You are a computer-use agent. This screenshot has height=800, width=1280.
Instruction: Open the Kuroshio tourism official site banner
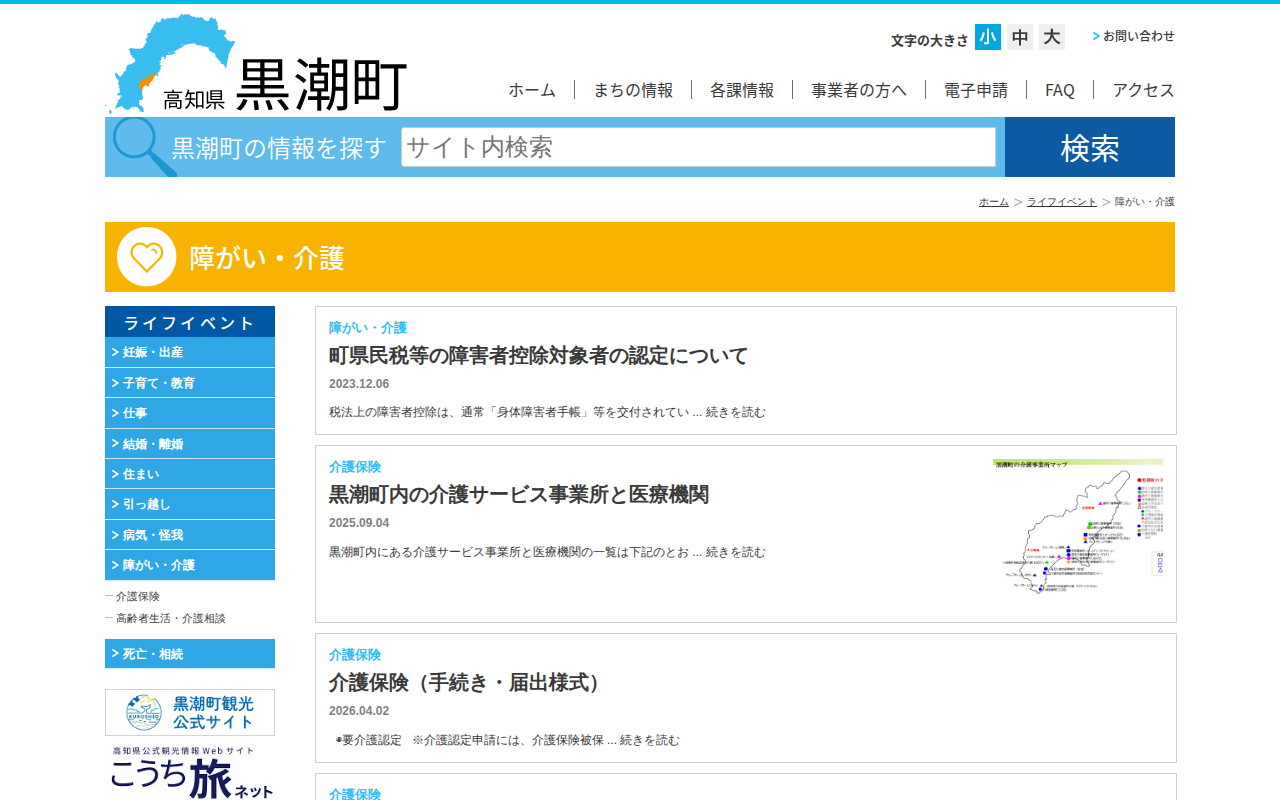[x=190, y=712]
